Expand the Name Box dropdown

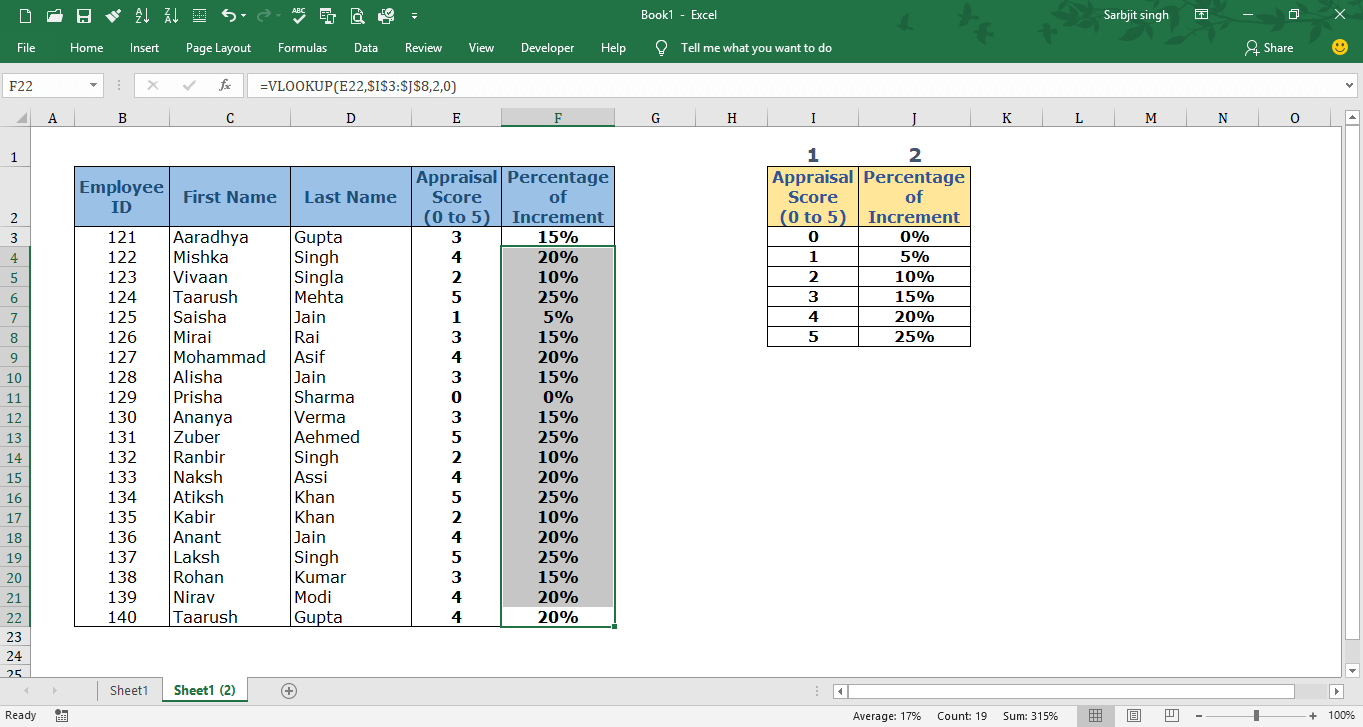pyautogui.click(x=93, y=86)
